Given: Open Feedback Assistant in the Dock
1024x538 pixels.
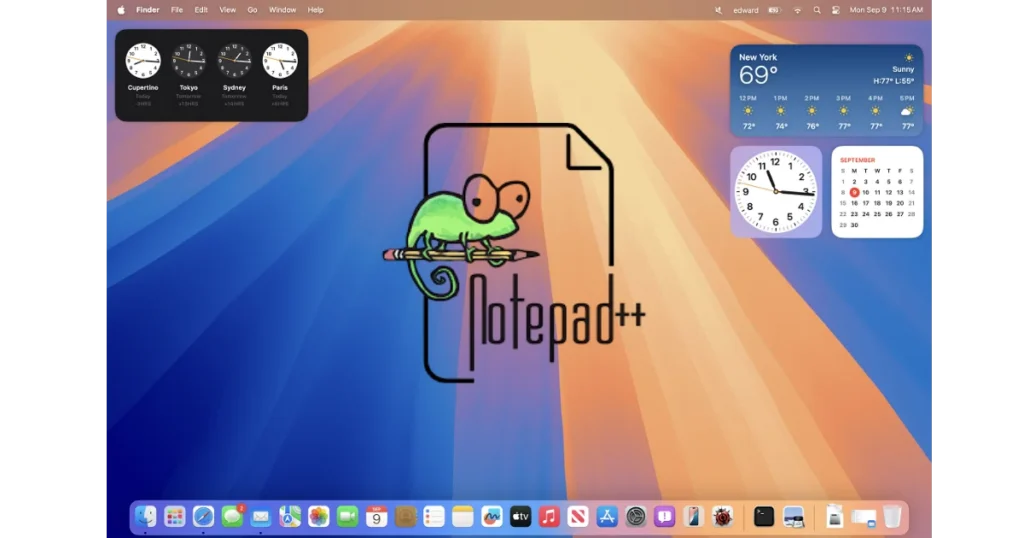Looking at the screenshot, I should (664, 517).
